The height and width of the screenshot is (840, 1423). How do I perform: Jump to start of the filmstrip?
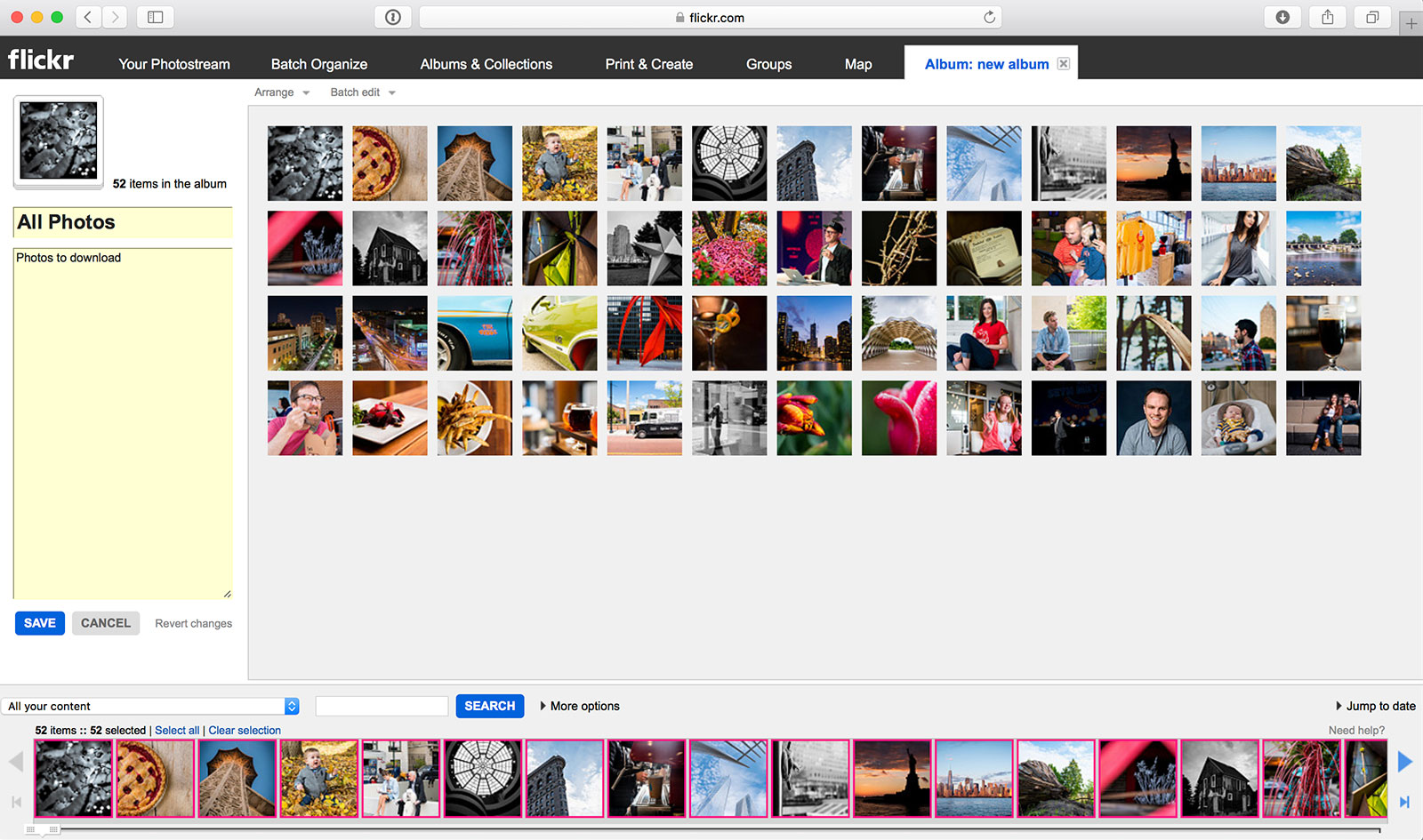pyautogui.click(x=16, y=802)
